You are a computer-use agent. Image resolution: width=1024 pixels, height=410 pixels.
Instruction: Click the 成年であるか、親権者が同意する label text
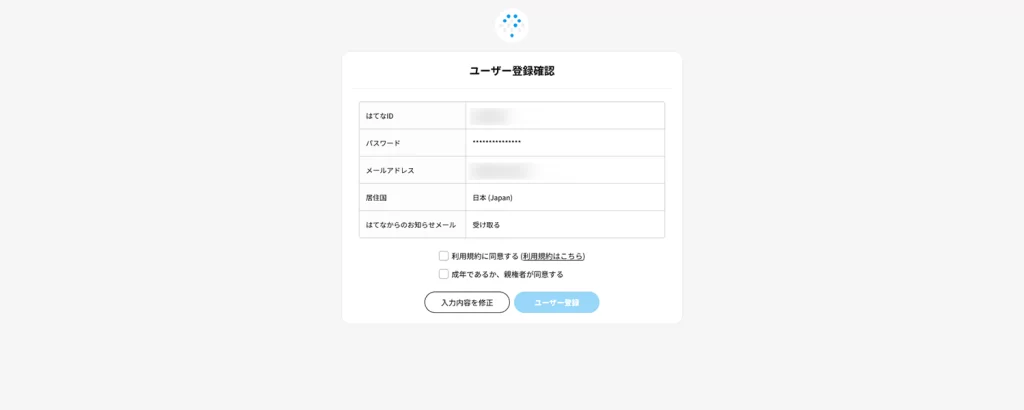click(507, 275)
